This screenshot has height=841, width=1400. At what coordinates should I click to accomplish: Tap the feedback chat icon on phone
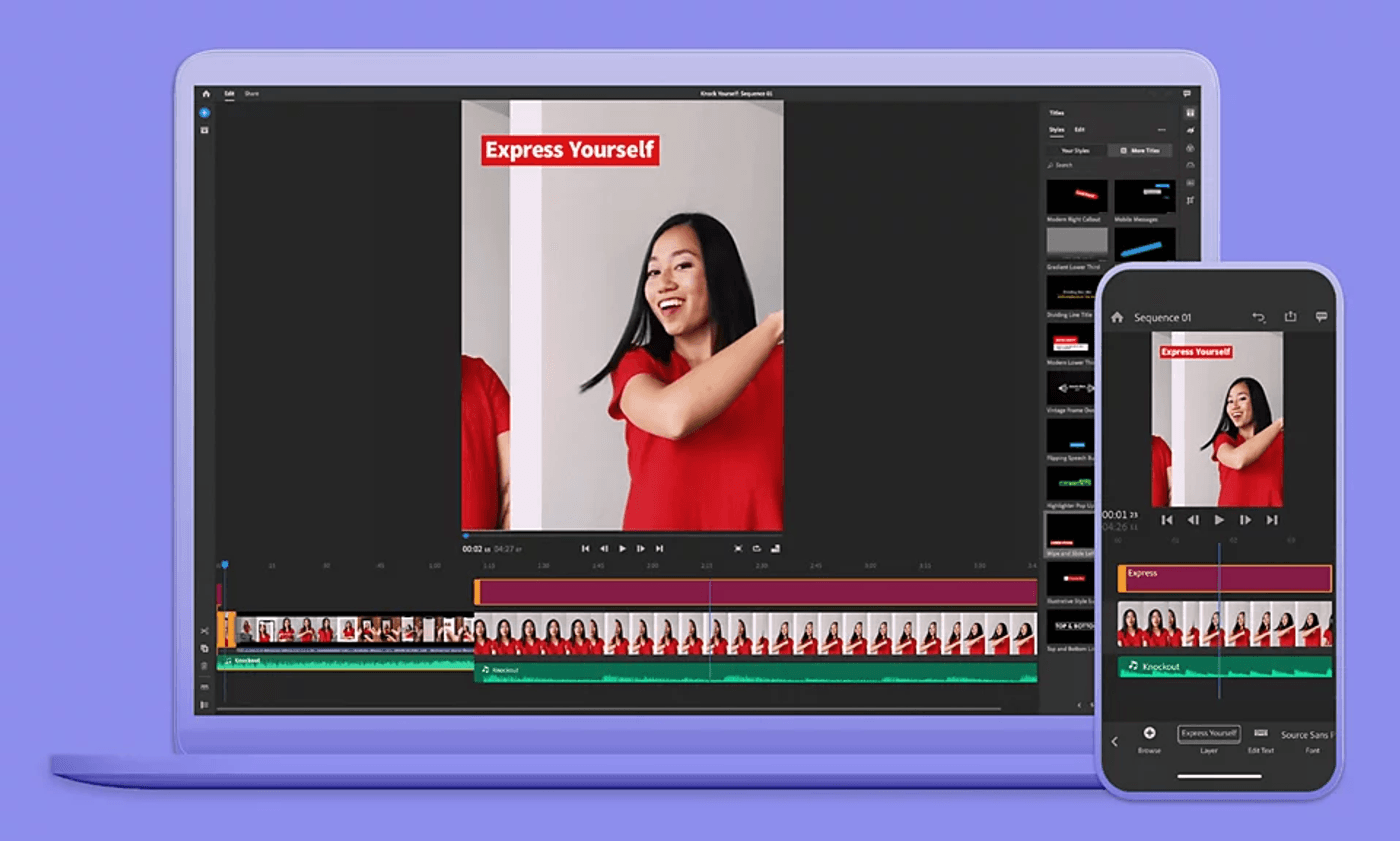tap(1321, 317)
